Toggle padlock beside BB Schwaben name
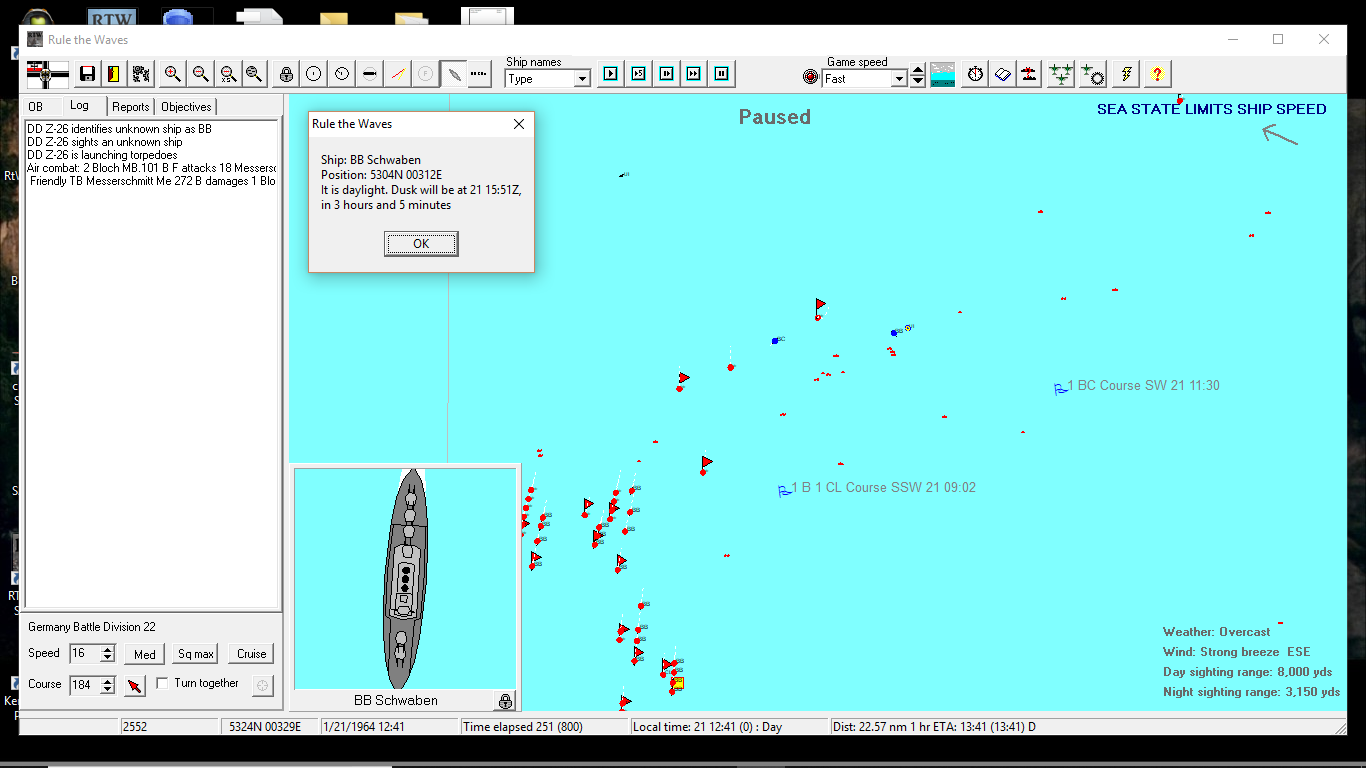Viewport: 1366px width, 768px height. pyautogui.click(x=505, y=701)
